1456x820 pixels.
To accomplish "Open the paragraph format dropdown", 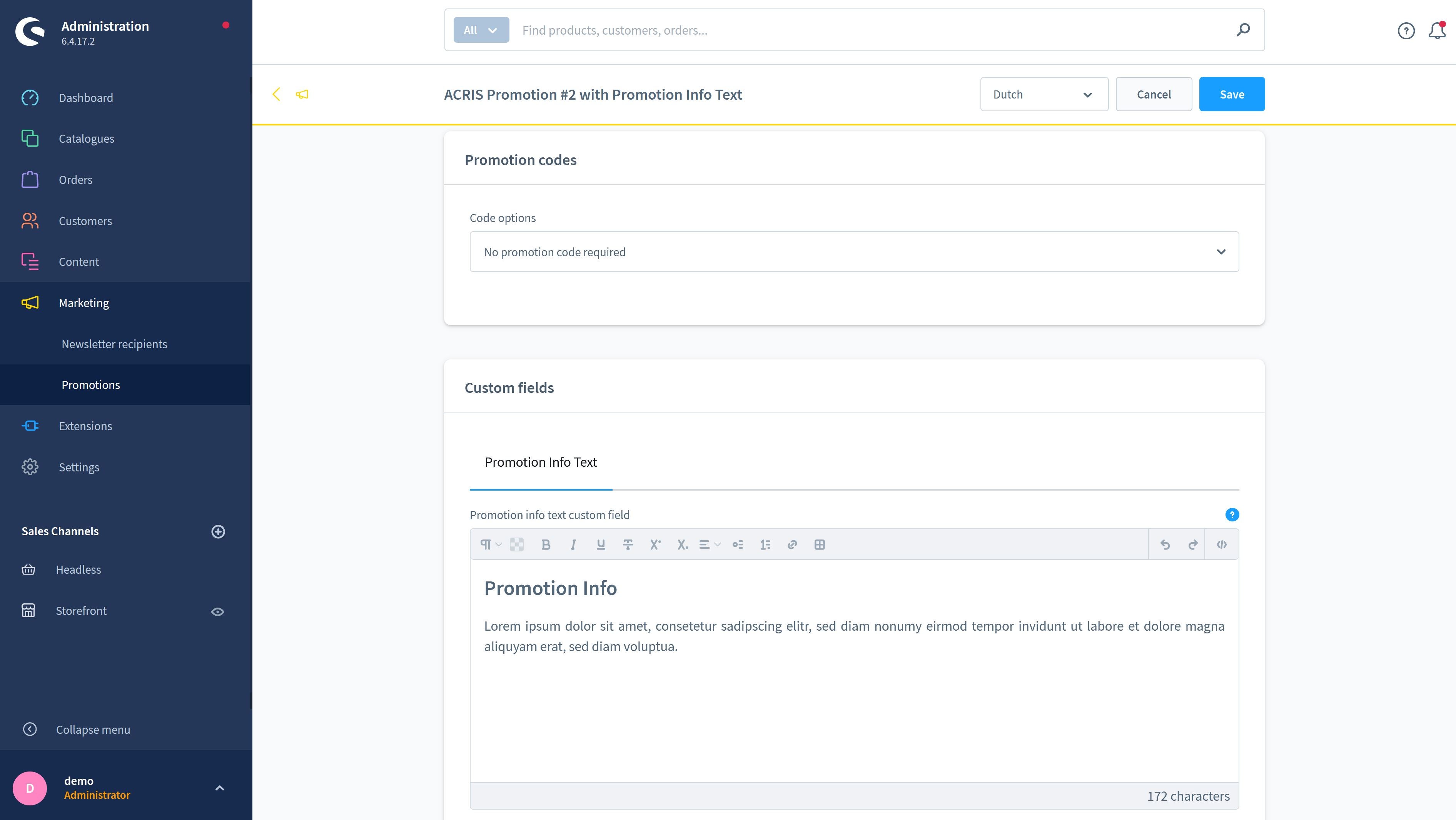I will pyautogui.click(x=491, y=545).
